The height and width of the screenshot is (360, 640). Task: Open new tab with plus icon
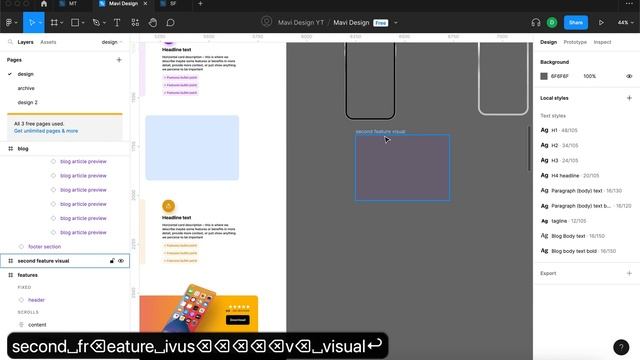pos(200,4)
